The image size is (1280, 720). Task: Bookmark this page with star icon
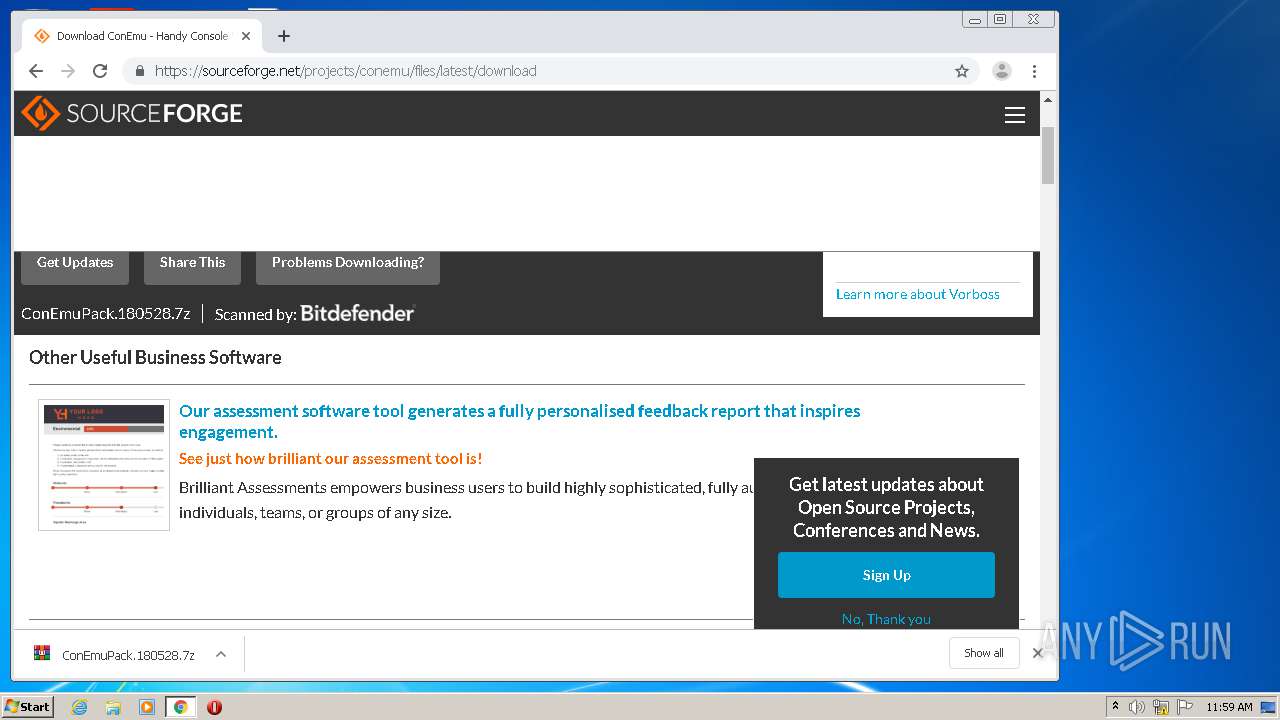pos(962,71)
